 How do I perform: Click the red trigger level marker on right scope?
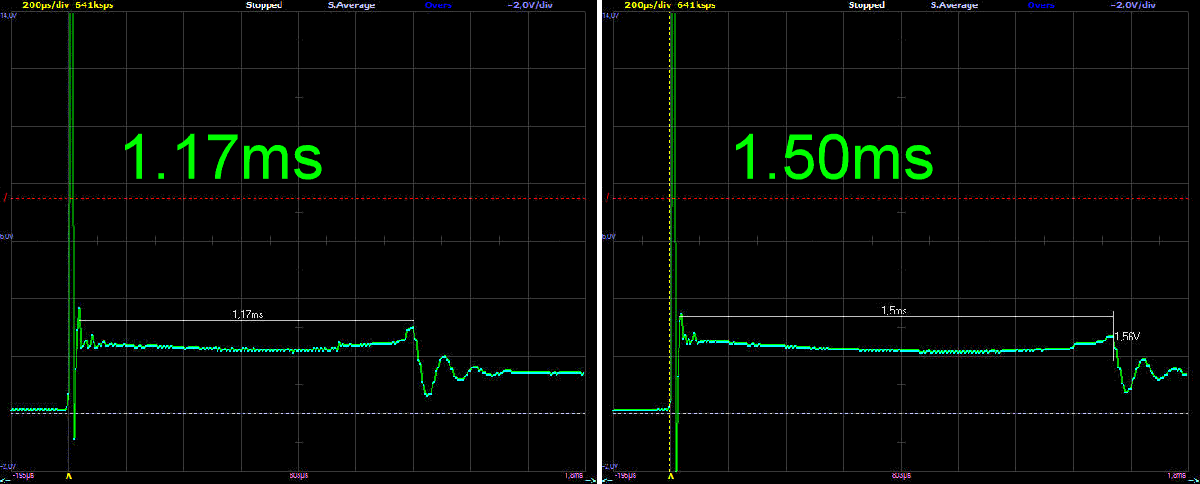point(608,199)
